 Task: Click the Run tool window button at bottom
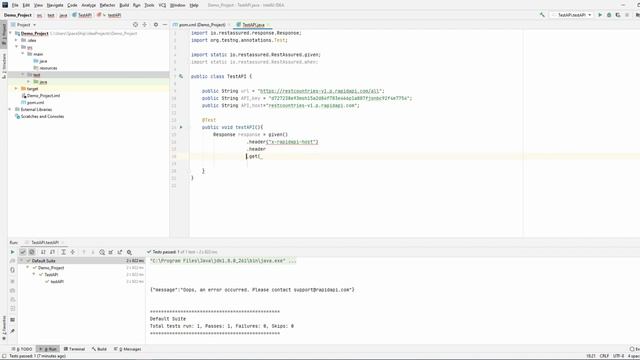[x=48, y=349]
